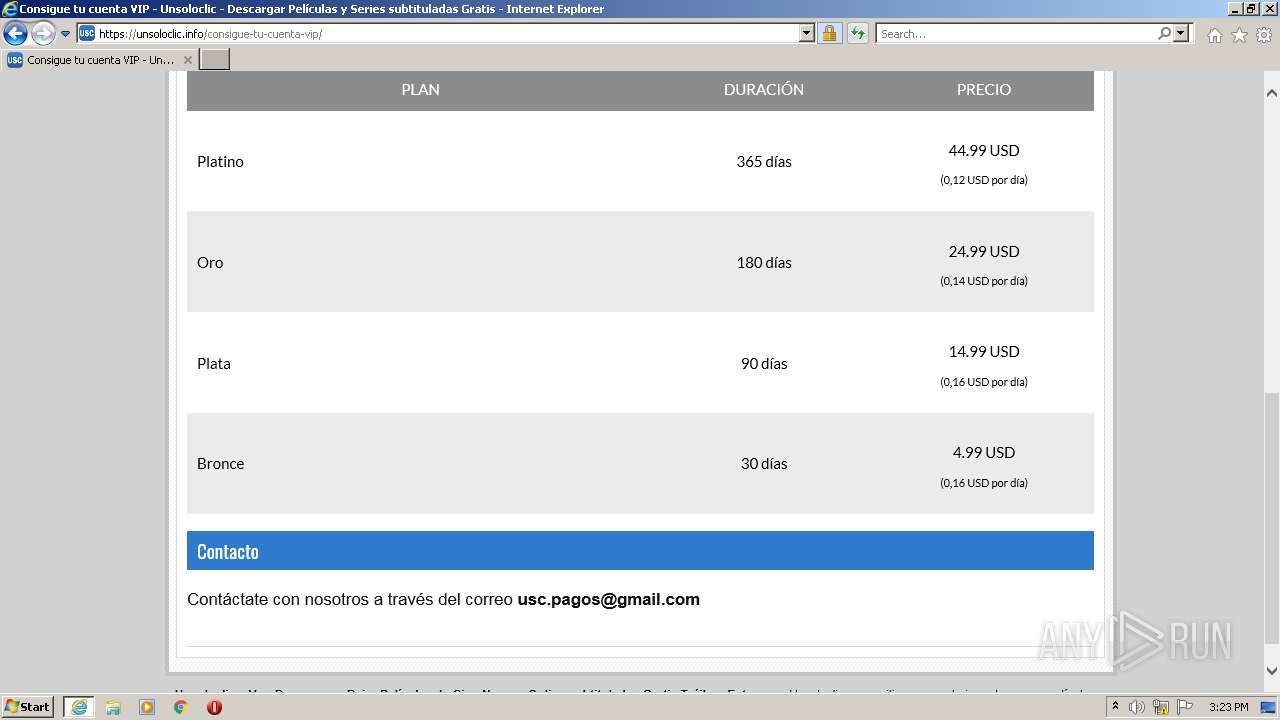Screen dimensions: 1280x720
Task: View the security lock report icon
Action: (829, 33)
